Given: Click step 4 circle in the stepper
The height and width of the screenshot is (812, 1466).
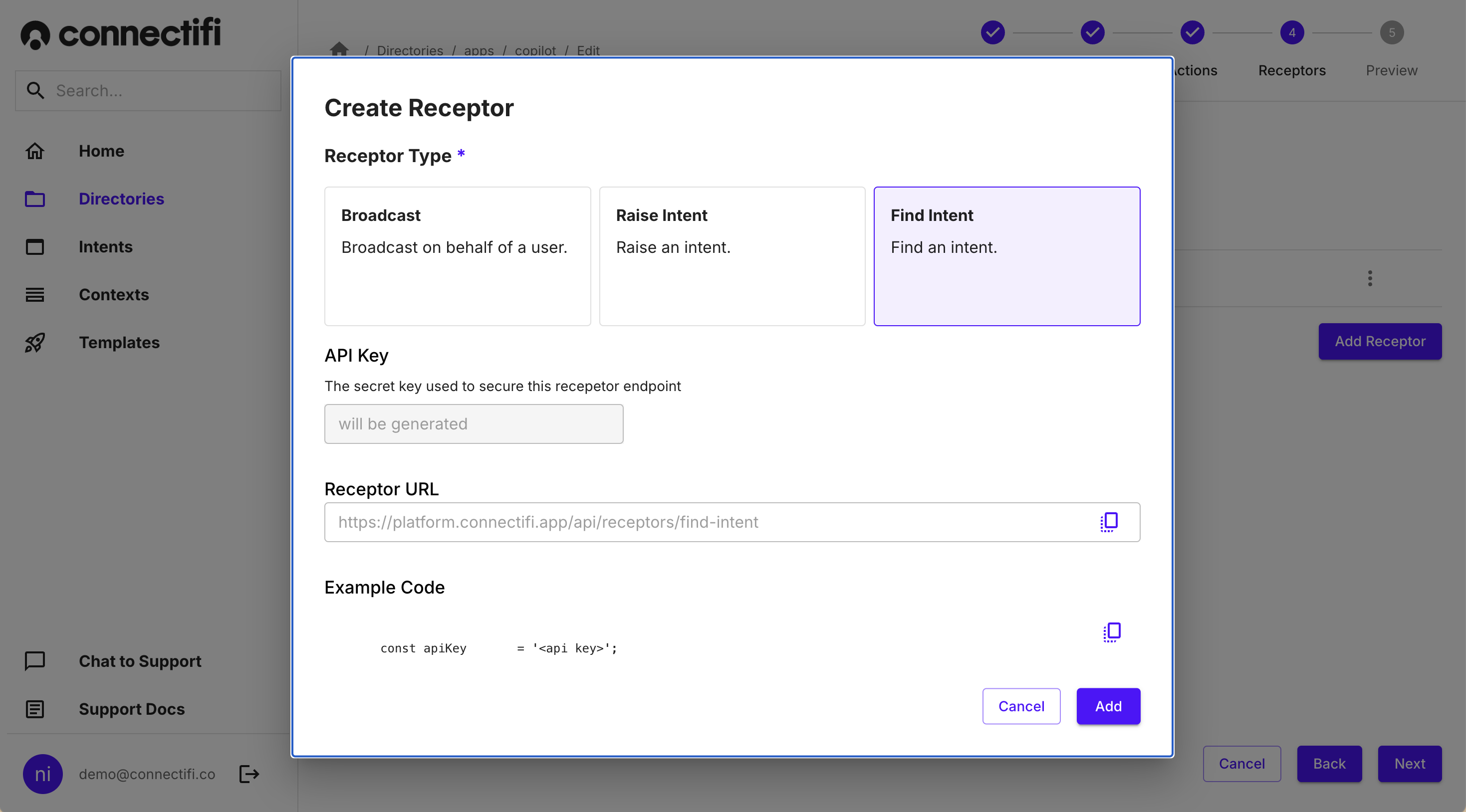Looking at the screenshot, I should click(x=1292, y=32).
